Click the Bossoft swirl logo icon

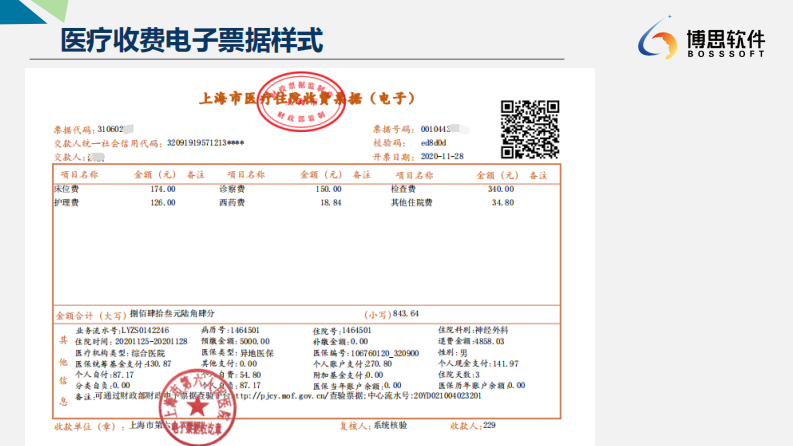tap(657, 37)
